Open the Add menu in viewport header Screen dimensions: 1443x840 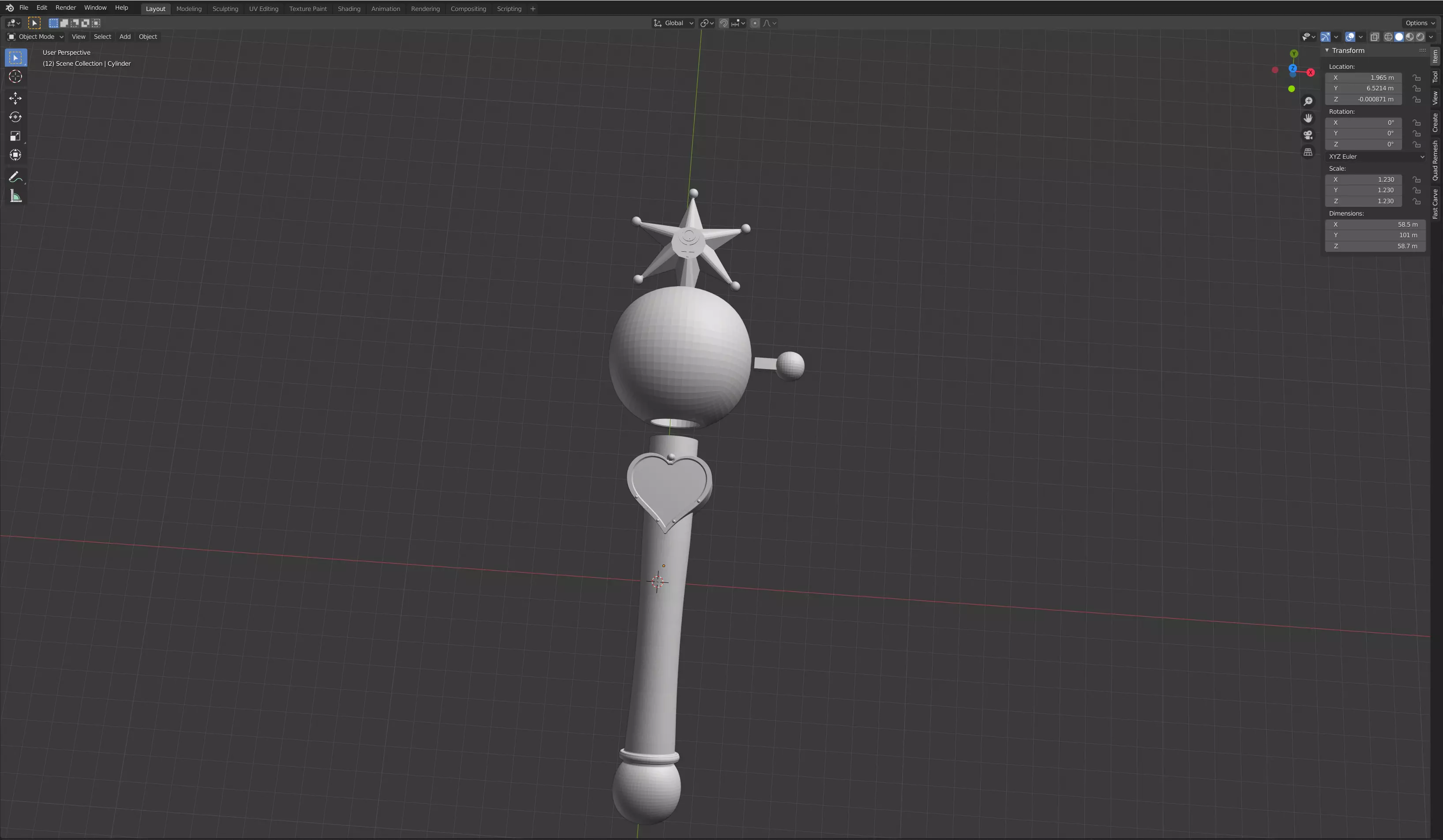click(x=125, y=37)
